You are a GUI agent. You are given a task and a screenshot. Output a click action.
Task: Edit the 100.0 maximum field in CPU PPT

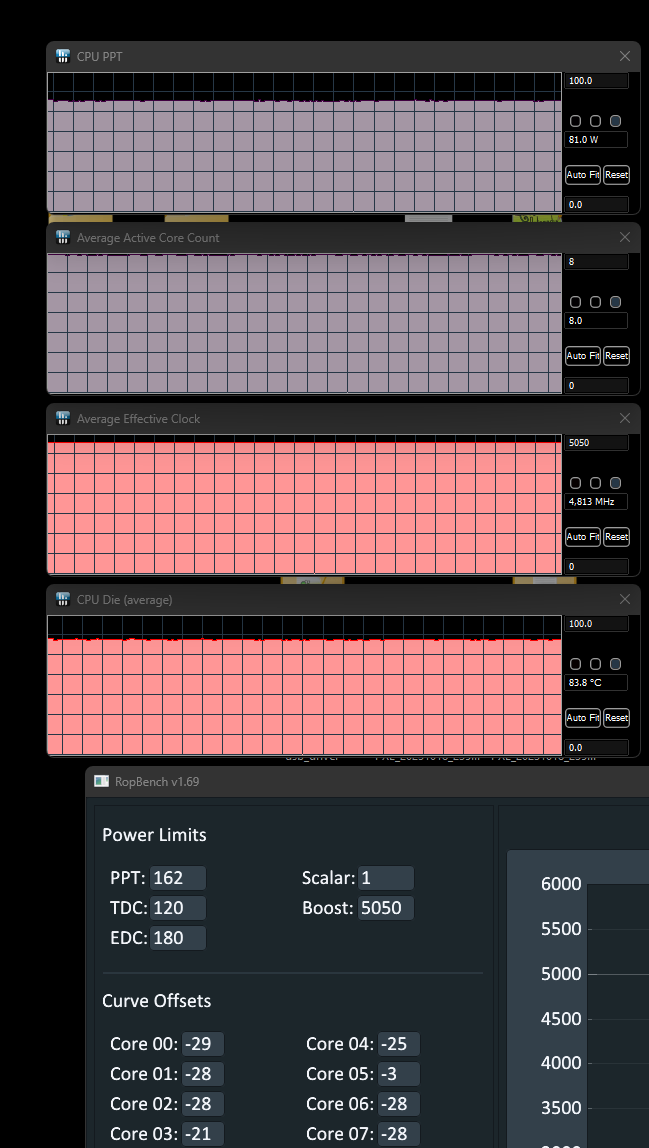click(x=596, y=81)
